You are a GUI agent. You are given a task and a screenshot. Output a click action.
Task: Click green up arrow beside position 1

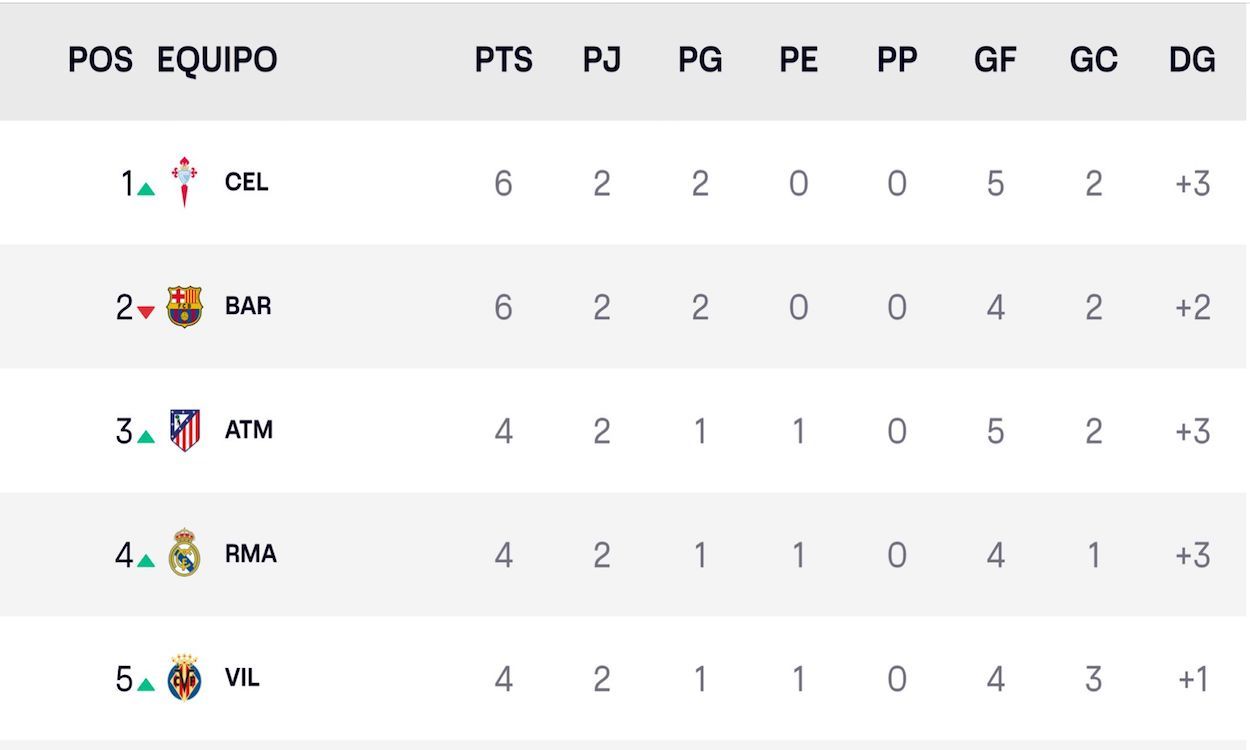click(x=146, y=188)
